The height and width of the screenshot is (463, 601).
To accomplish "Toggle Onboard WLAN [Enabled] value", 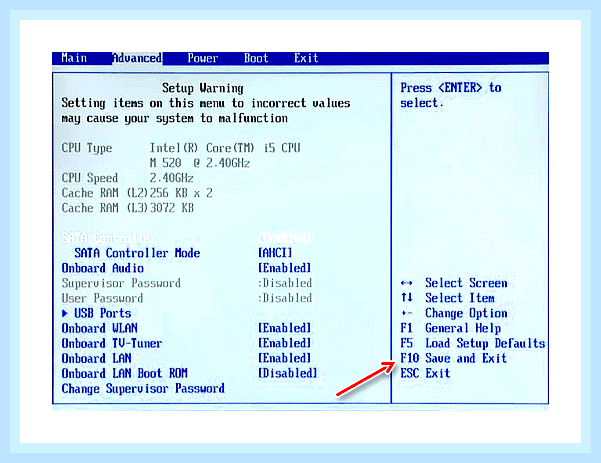I will (x=284, y=328).
